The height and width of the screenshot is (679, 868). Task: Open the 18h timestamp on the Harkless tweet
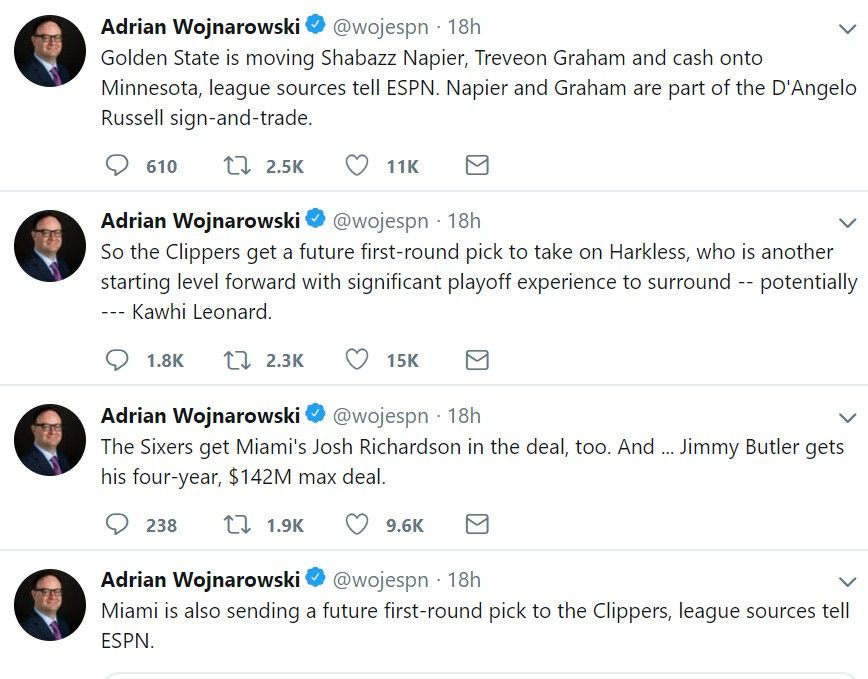464,221
